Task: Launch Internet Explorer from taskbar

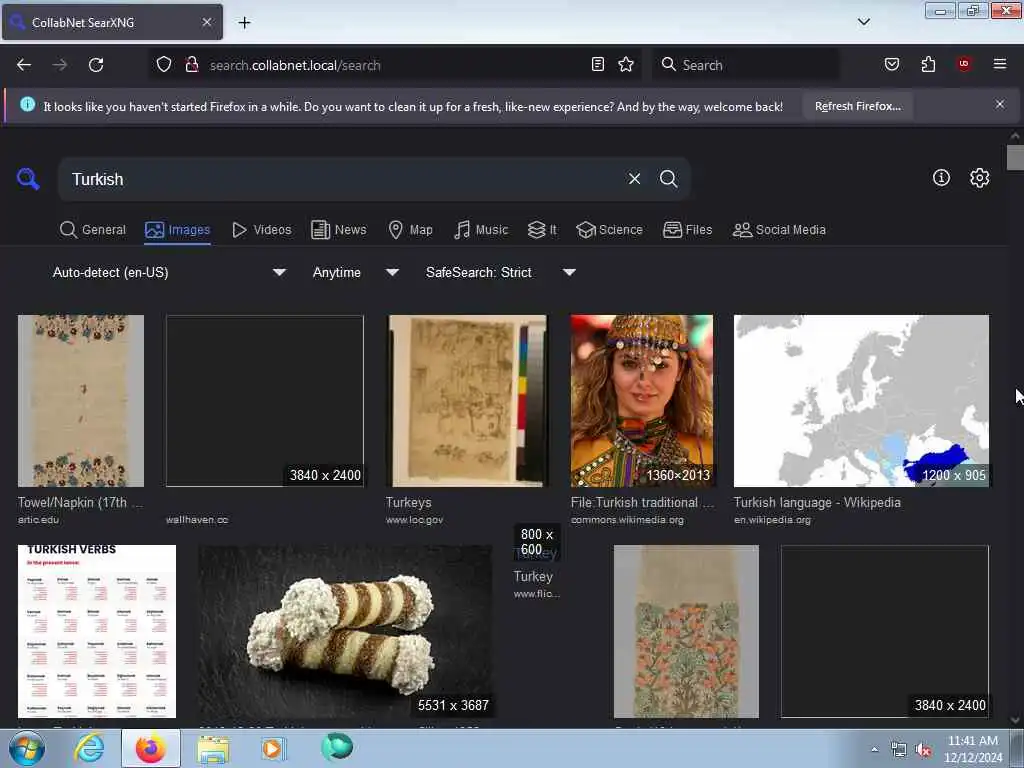Action: point(89,748)
